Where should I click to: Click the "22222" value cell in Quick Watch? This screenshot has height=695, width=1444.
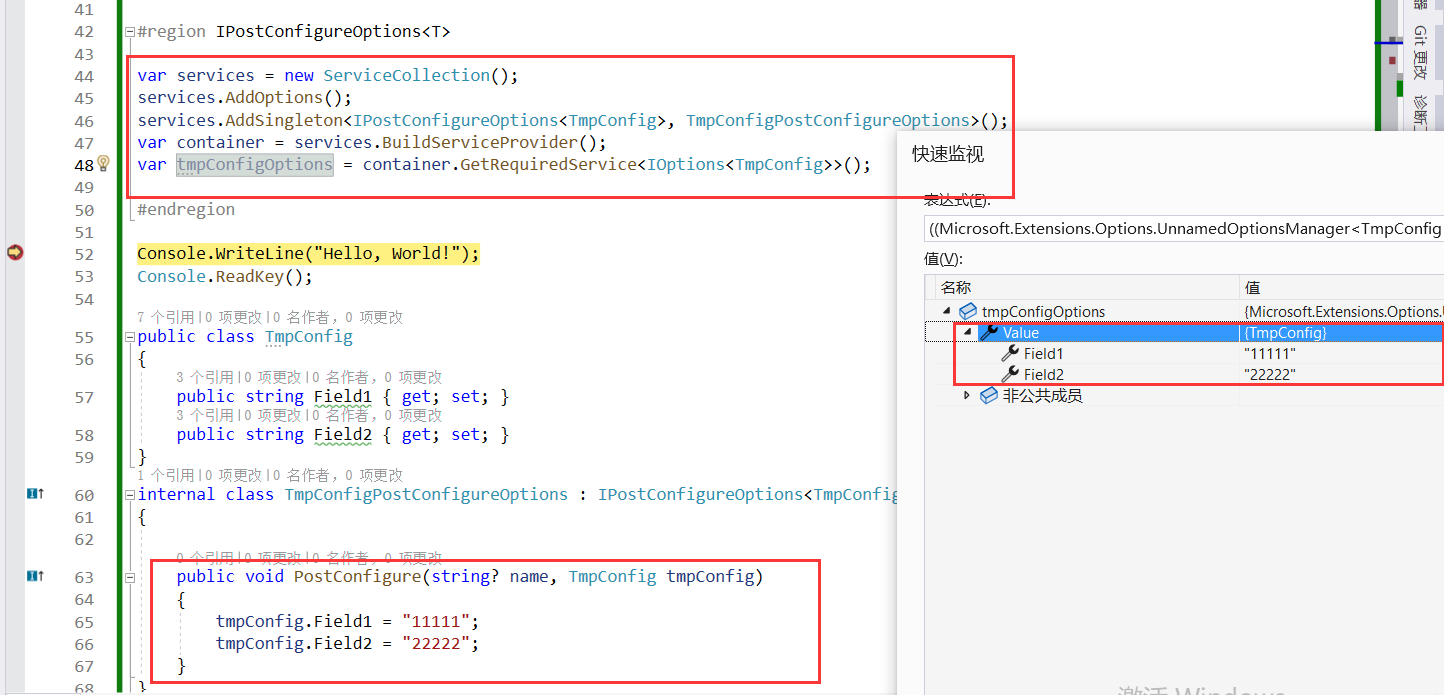tap(1341, 374)
